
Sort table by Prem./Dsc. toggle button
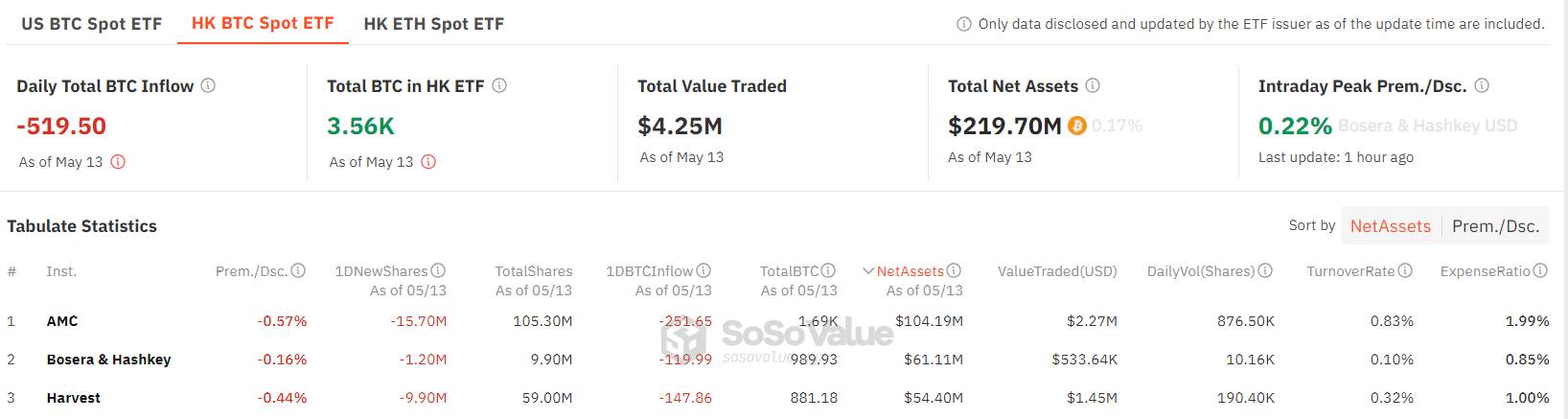click(1495, 226)
